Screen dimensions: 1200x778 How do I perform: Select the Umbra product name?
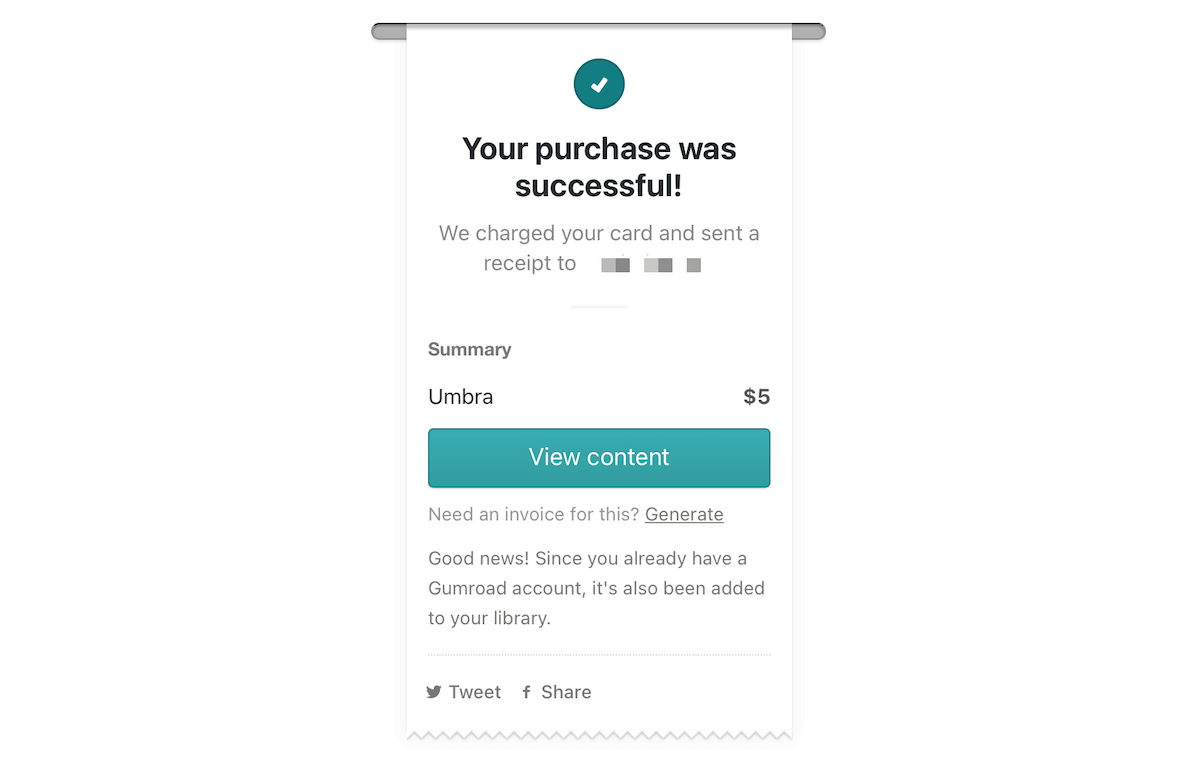(x=460, y=396)
